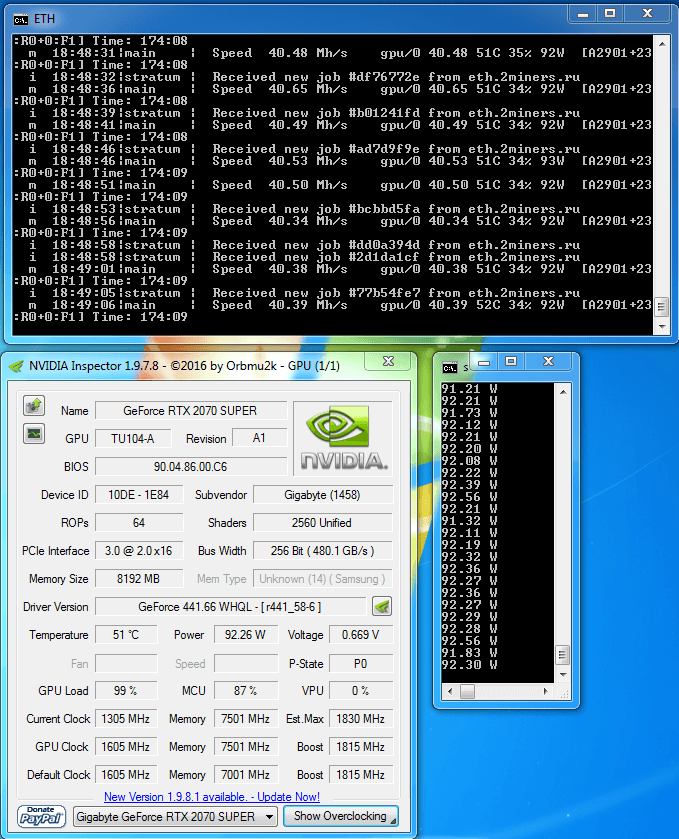Viewport: 679px width, 839px height.
Task: Click the Driver Version text field
Action: click(230, 606)
